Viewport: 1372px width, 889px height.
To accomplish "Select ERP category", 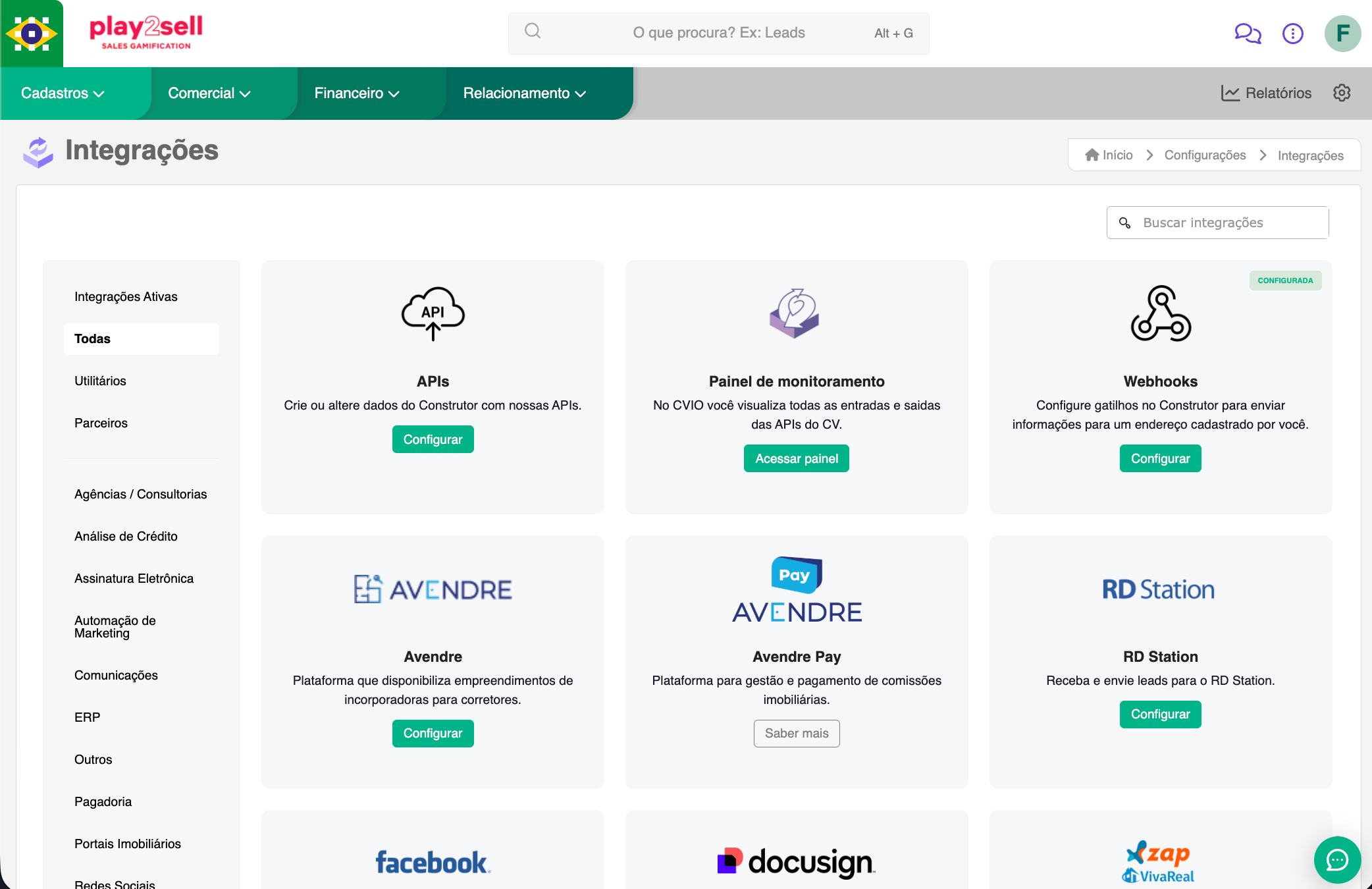I will coord(141,717).
